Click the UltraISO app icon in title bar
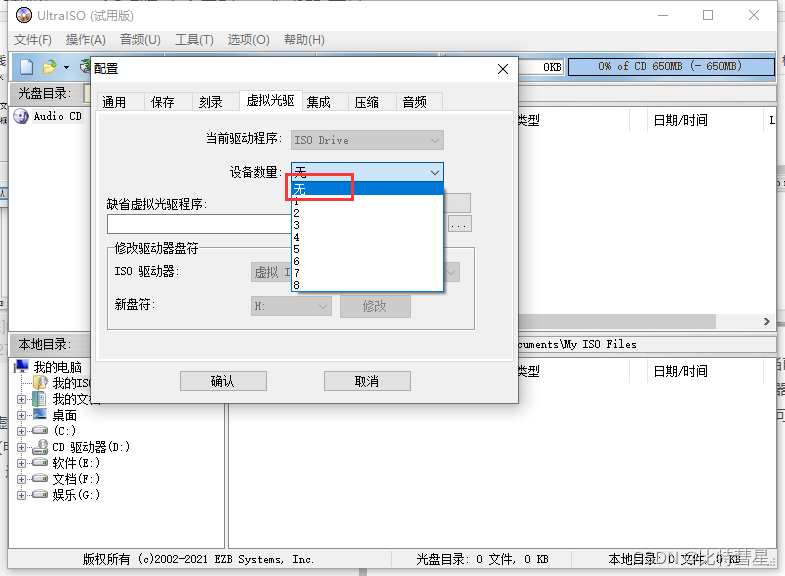 coord(24,16)
